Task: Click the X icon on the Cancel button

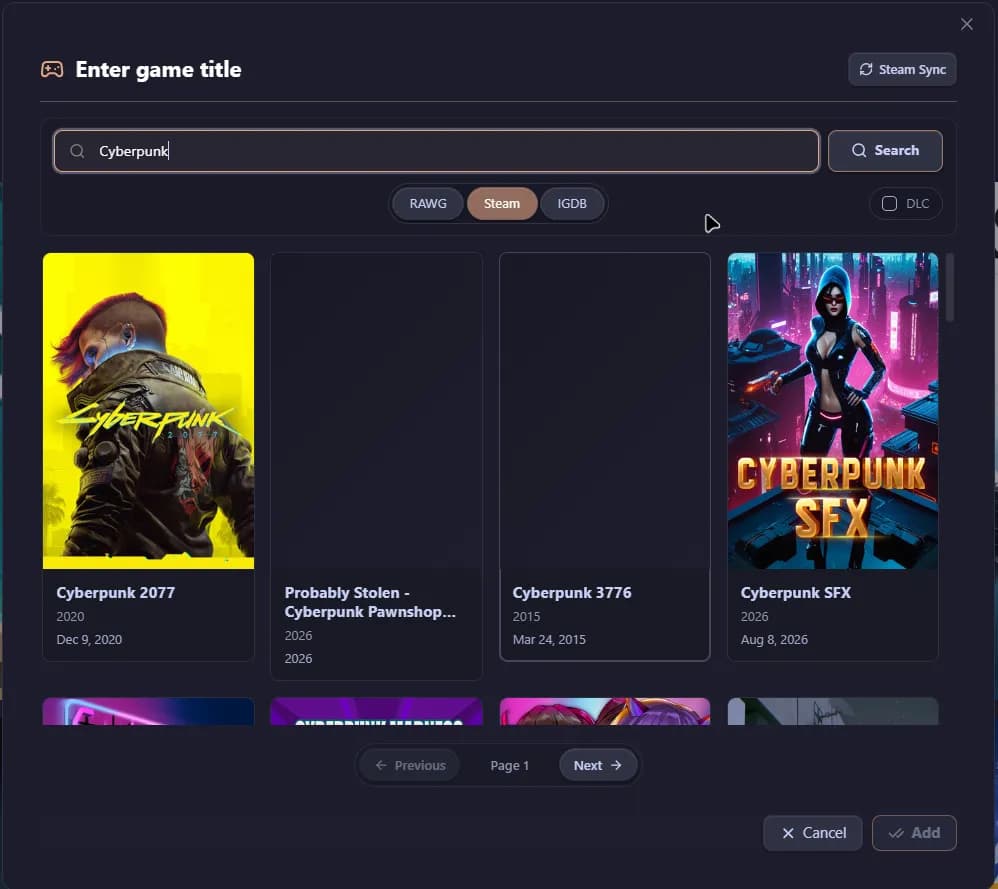Action: click(788, 833)
